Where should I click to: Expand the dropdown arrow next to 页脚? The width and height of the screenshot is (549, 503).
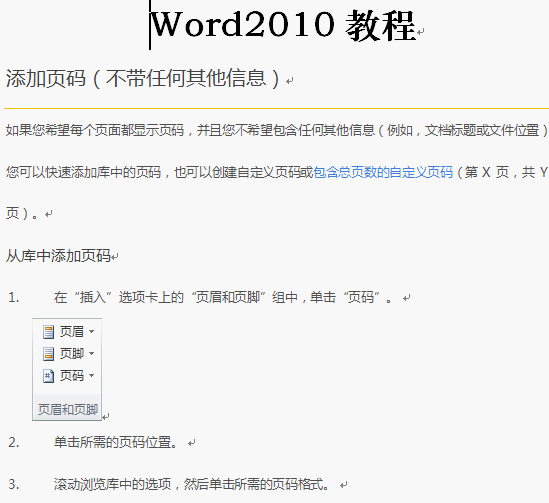coord(91,354)
